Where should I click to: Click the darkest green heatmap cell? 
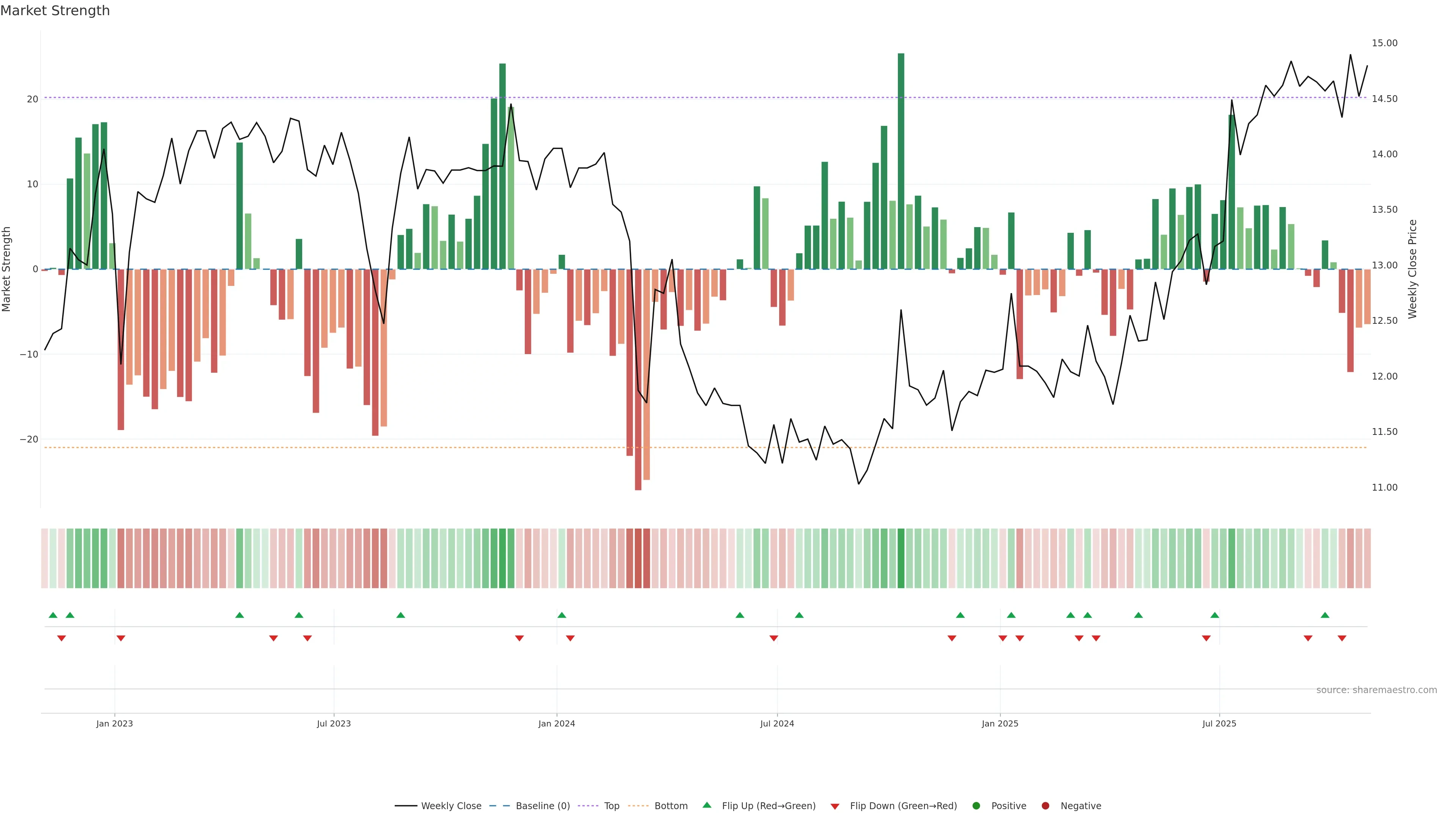coord(901,559)
